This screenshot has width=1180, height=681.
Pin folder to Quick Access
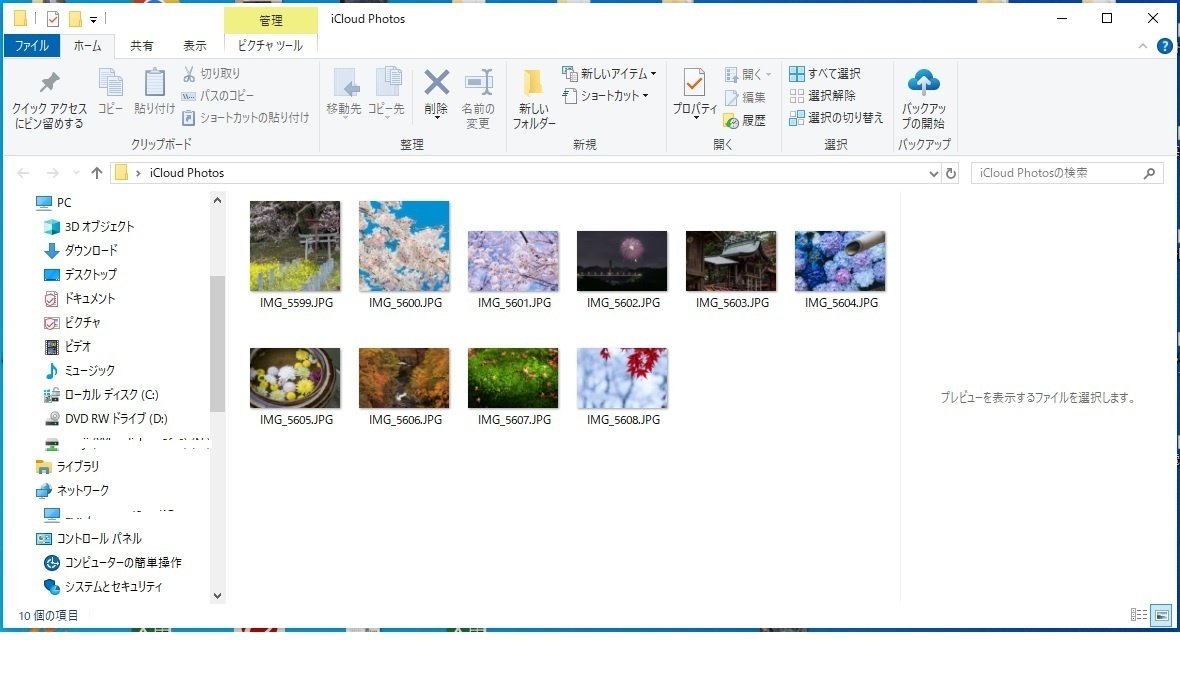(49, 99)
